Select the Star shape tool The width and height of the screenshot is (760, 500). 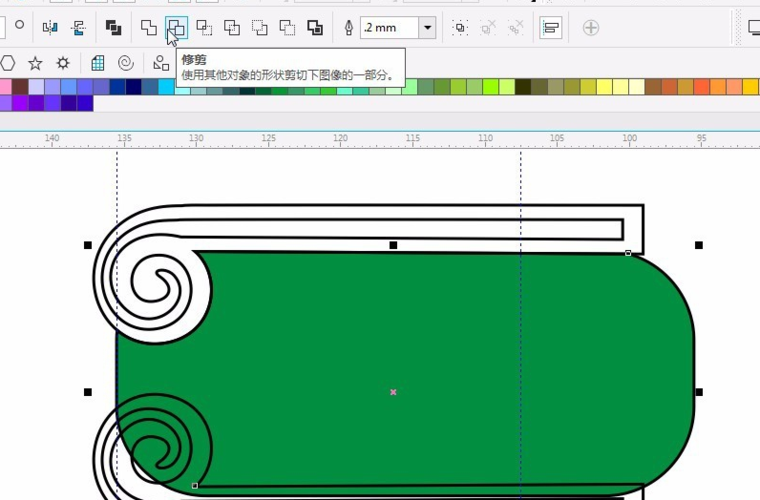click(x=35, y=63)
